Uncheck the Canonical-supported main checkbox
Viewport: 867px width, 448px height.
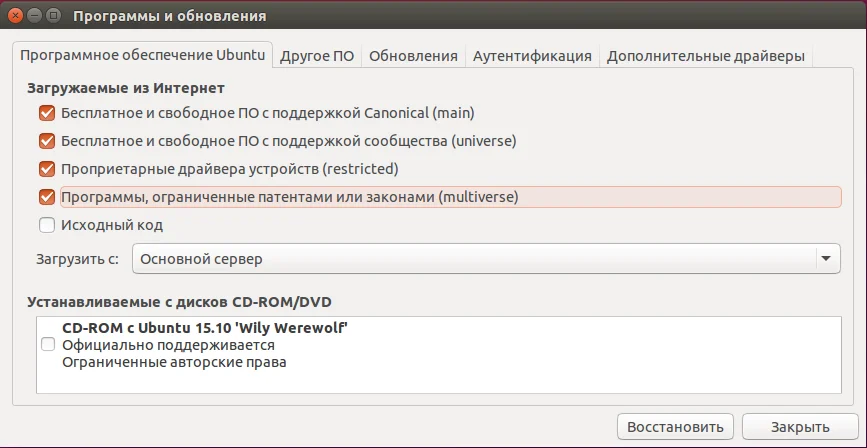pyautogui.click(x=47, y=113)
